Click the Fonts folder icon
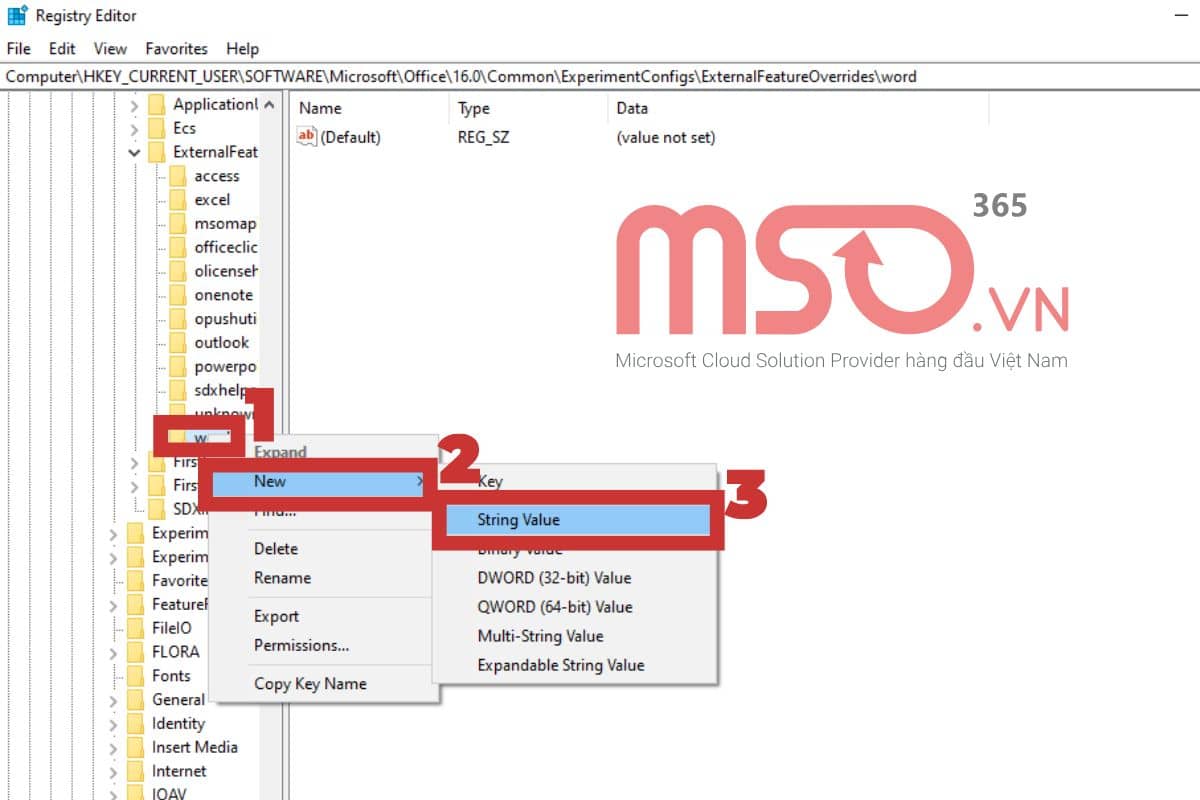The image size is (1200, 800). click(135, 676)
